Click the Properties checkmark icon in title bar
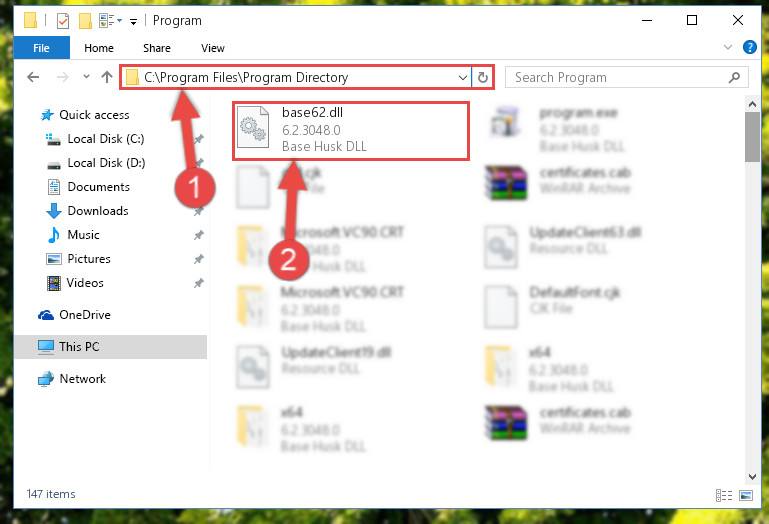Viewport: 769px width, 524px height. click(63, 21)
